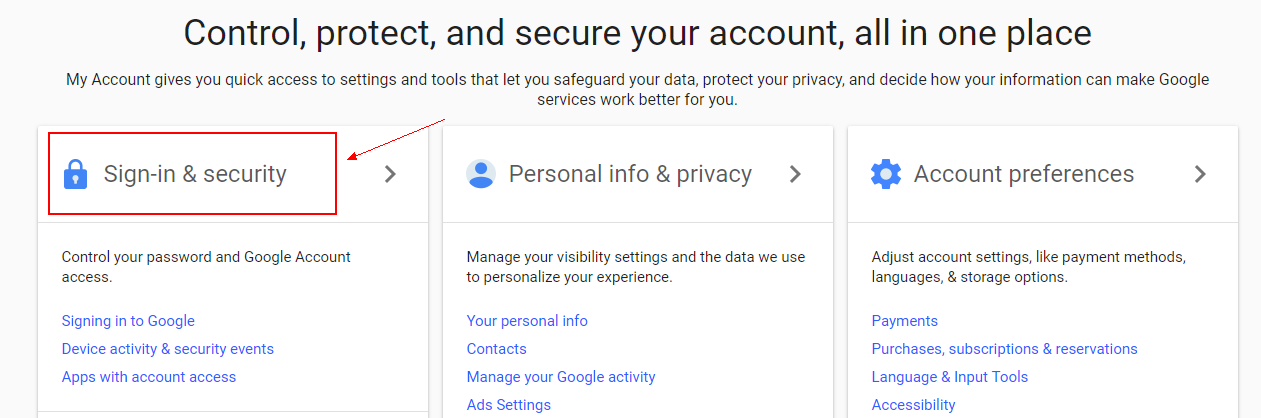
Task: Go to Signing in to Google
Action: click(128, 321)
